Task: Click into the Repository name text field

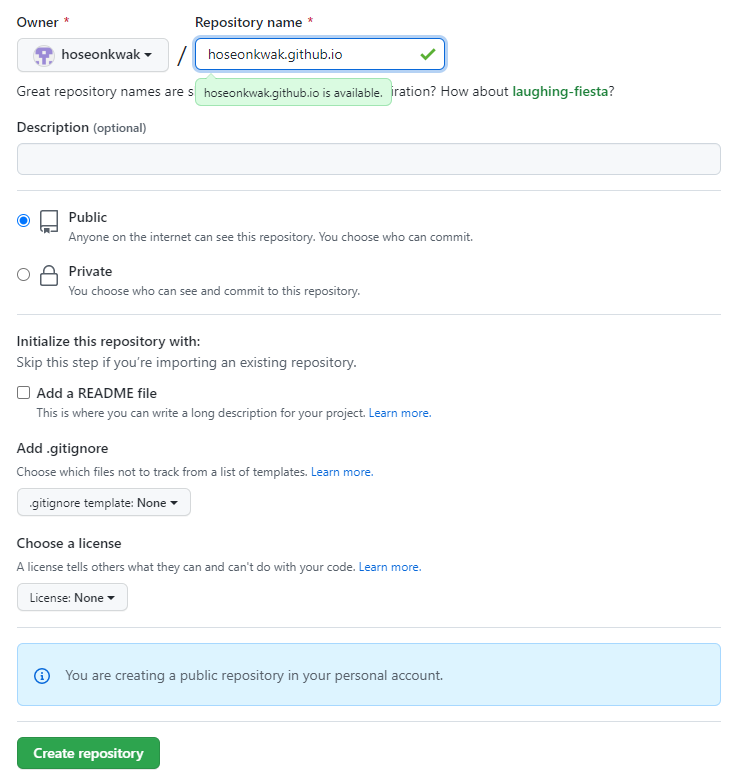Action: point(305,54)
